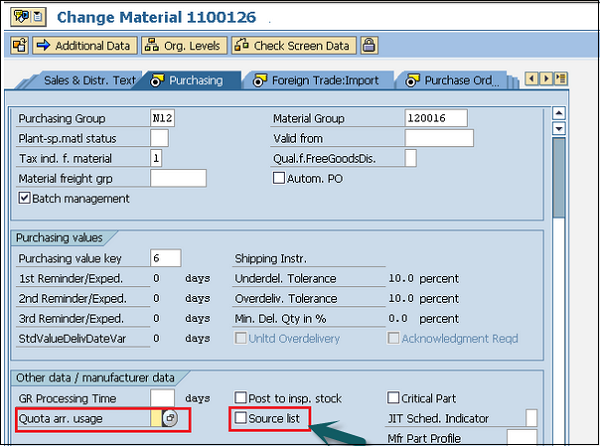Click Tax ind. f. material field
Screen dimensions: 600x446
click(156, 158)
